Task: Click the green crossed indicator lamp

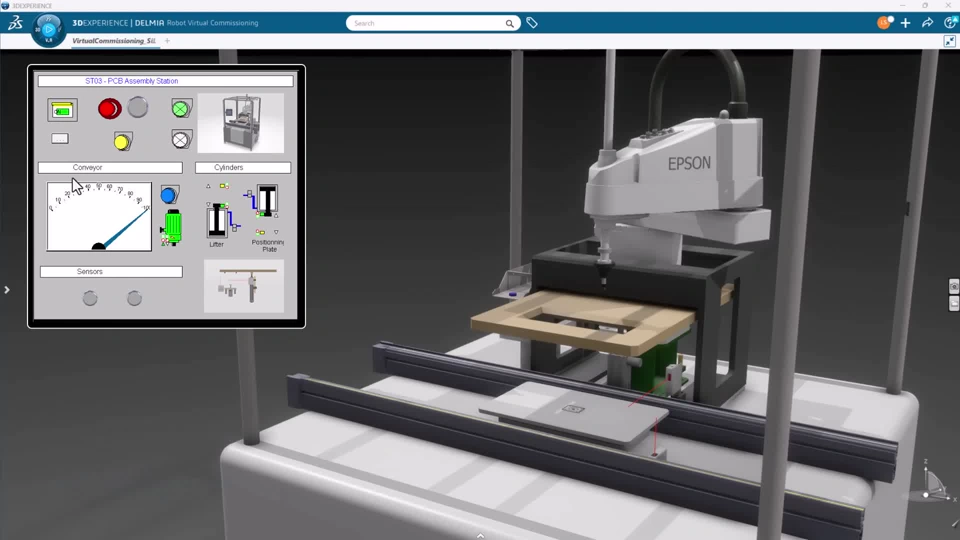Action: point(181,109)
